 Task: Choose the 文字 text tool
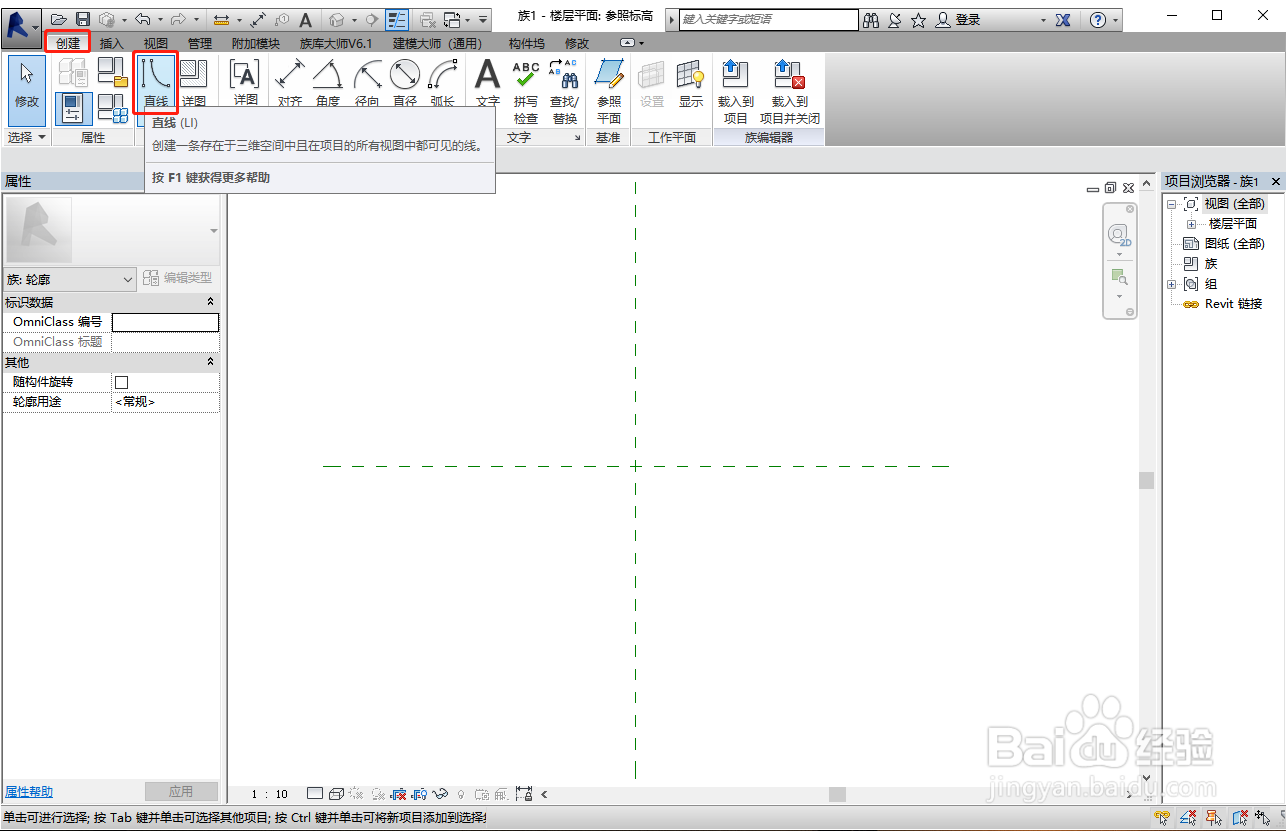coord(487,82)
